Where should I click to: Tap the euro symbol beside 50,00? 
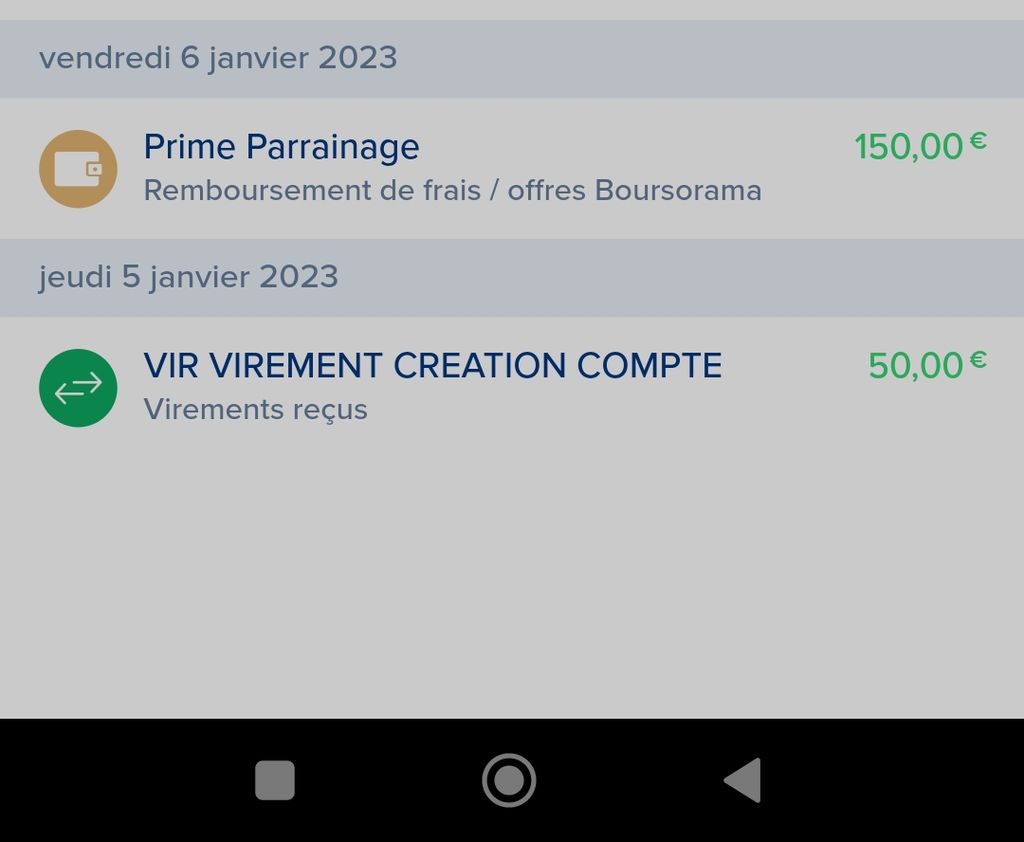978,360
